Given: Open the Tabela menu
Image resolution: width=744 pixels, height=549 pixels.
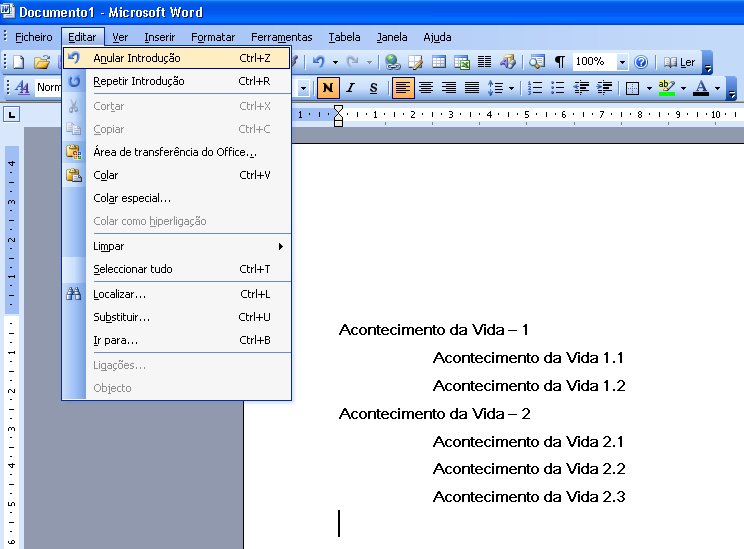Looking at the screenshot, I should pos(344,37).
